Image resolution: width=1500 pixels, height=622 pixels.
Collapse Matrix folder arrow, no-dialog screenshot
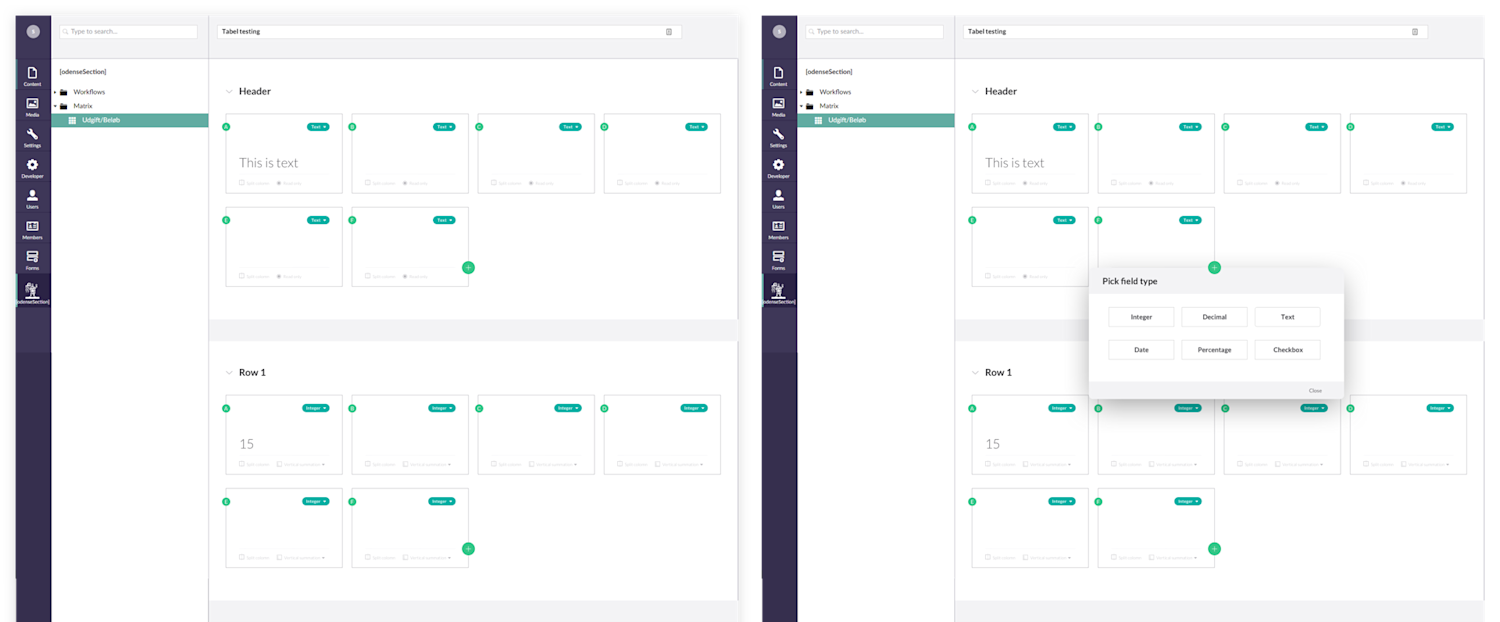55,106
